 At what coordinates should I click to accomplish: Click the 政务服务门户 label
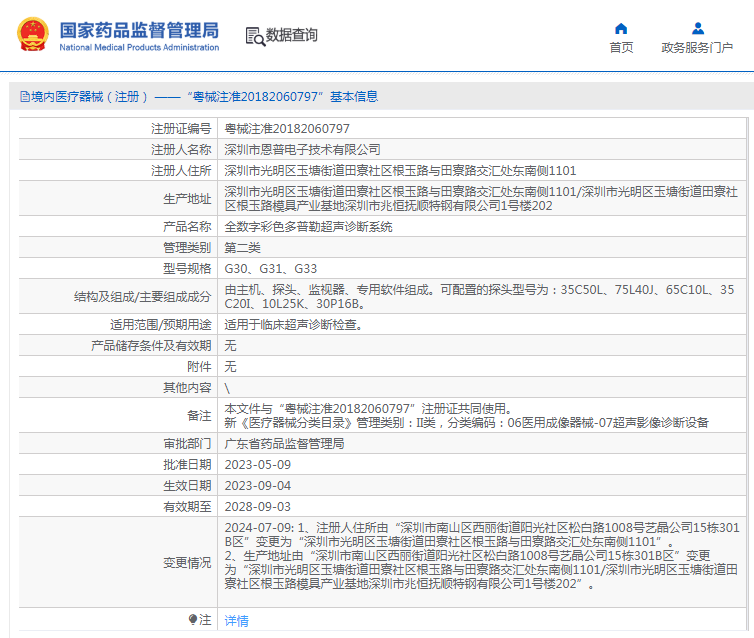[697, 48]
